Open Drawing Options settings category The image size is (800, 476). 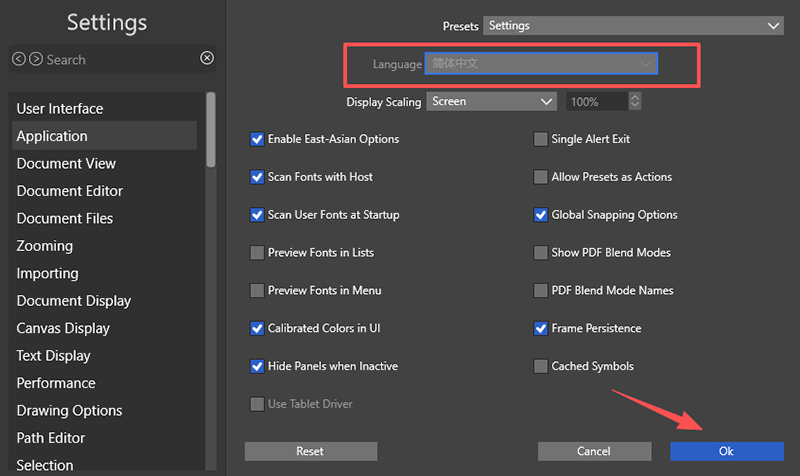tap(104, 411)
